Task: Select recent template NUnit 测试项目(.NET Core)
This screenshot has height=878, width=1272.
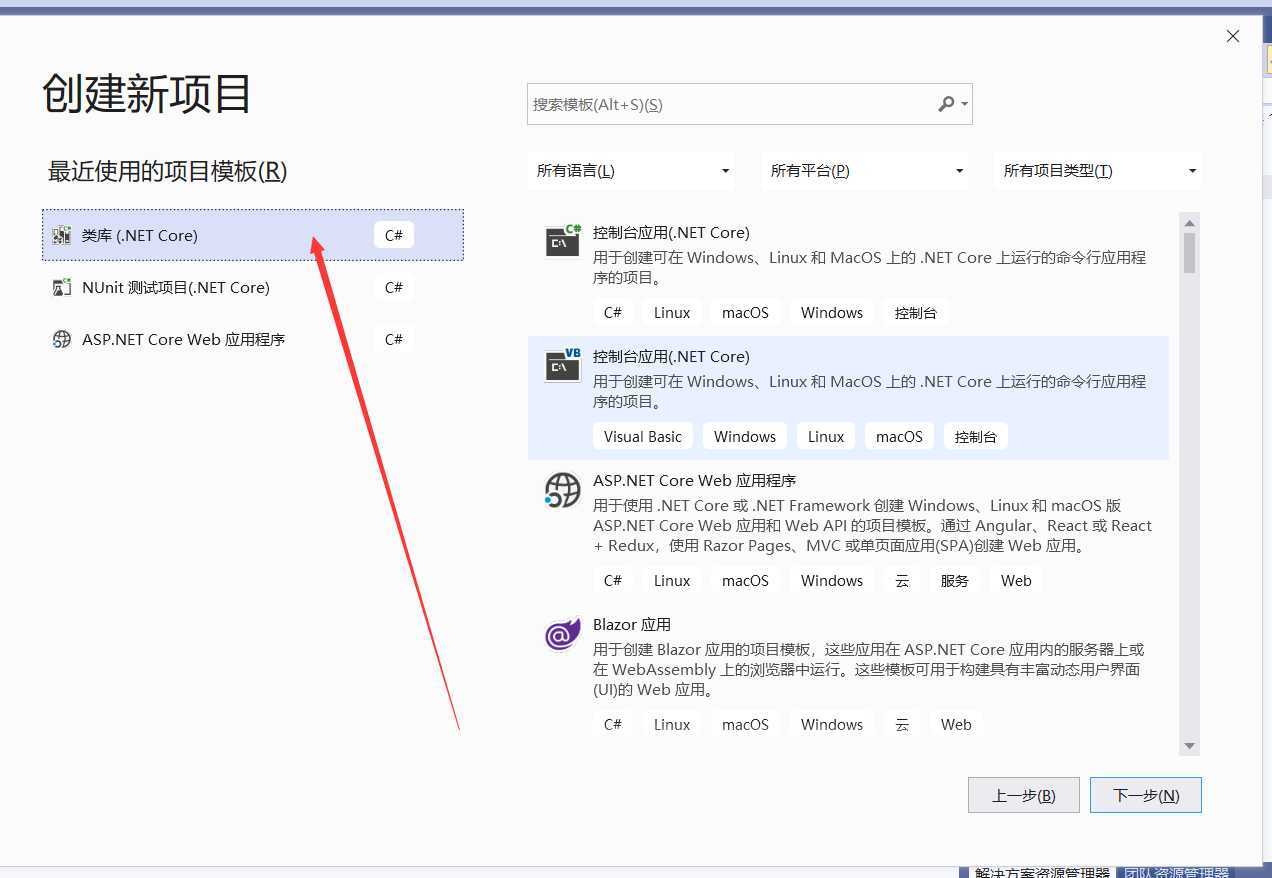Action: tap(253, 287)
